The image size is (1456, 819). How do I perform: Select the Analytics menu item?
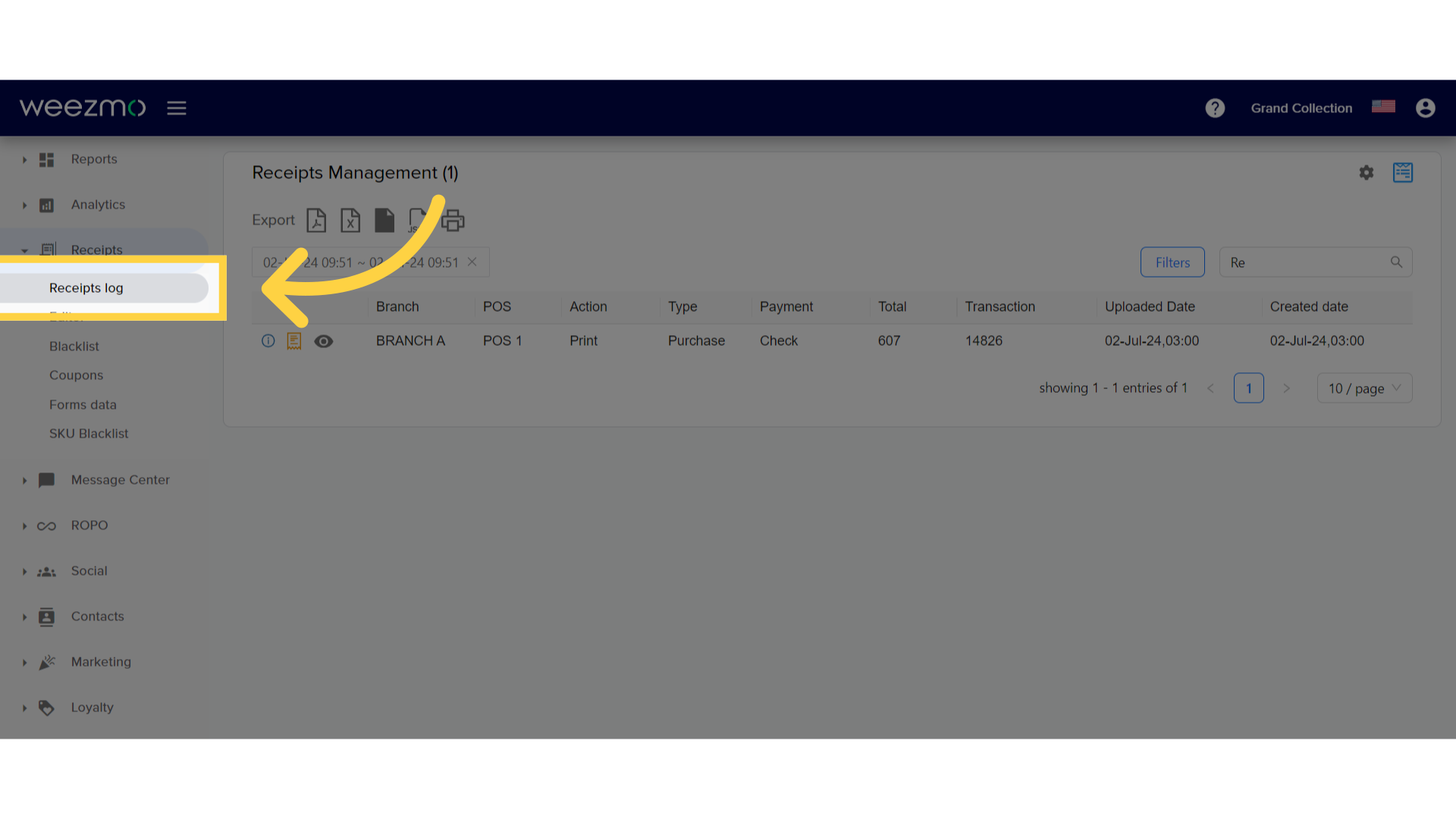pyautogui.click(x=98, y=204)
